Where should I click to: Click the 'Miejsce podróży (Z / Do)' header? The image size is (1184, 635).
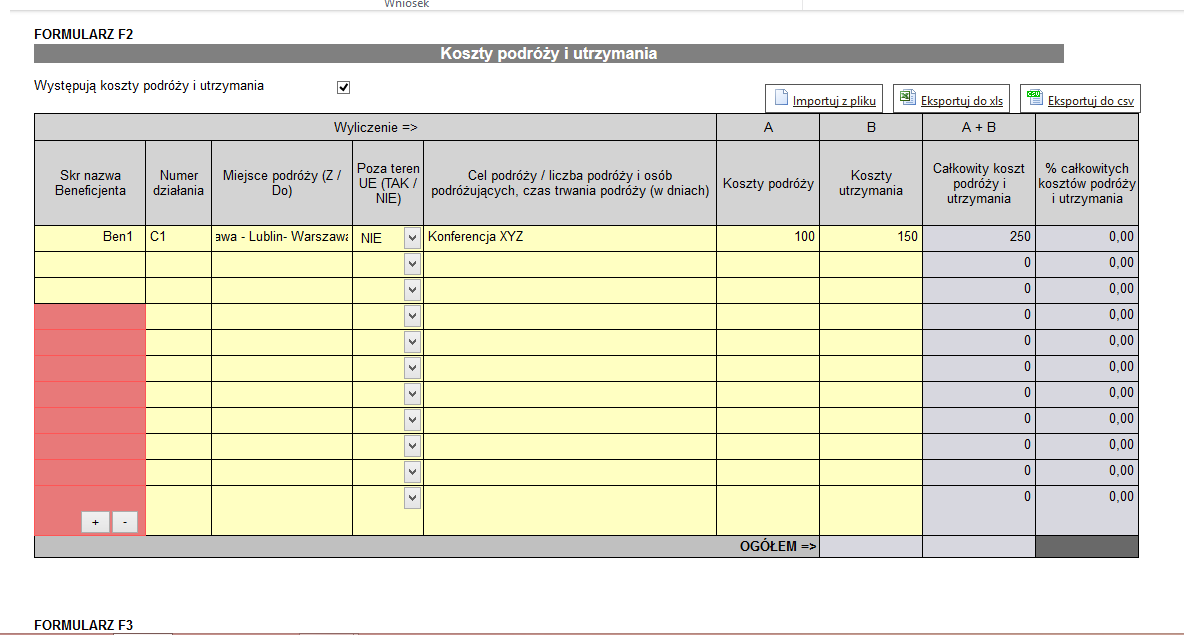point(282,183)
